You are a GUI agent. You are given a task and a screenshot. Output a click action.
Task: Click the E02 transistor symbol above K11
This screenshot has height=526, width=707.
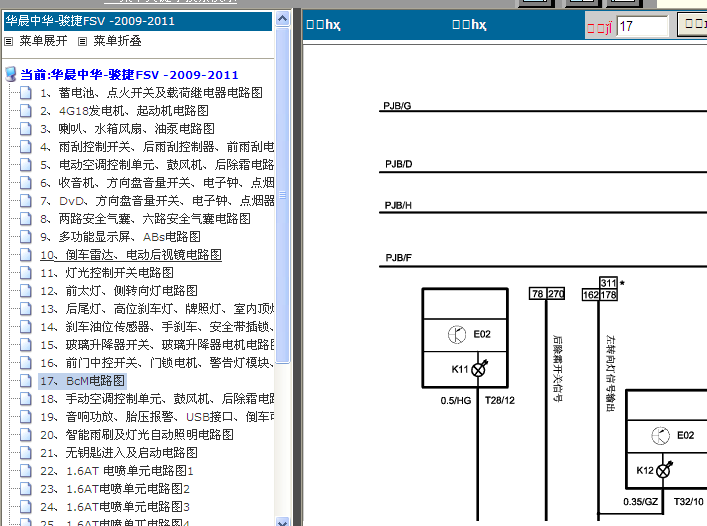[x=457, y=335]
